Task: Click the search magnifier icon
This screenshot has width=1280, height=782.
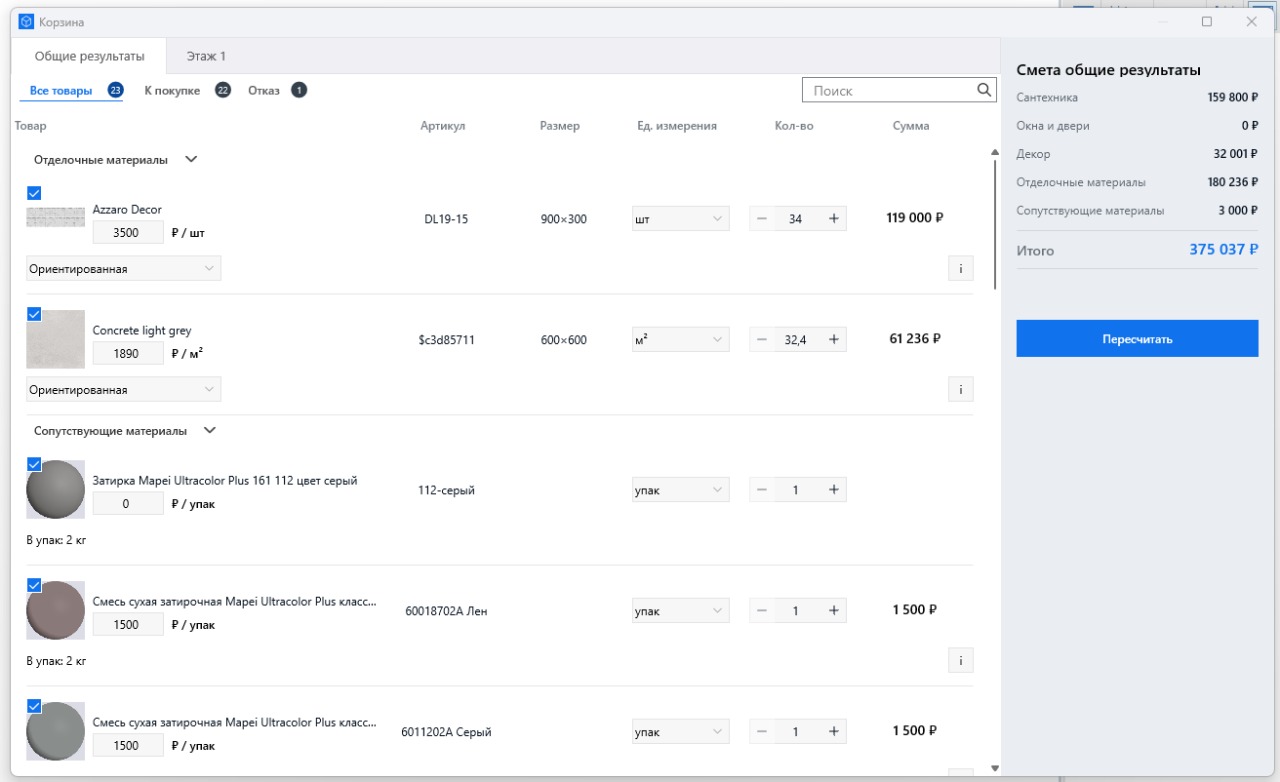Action: pos(984,90)
